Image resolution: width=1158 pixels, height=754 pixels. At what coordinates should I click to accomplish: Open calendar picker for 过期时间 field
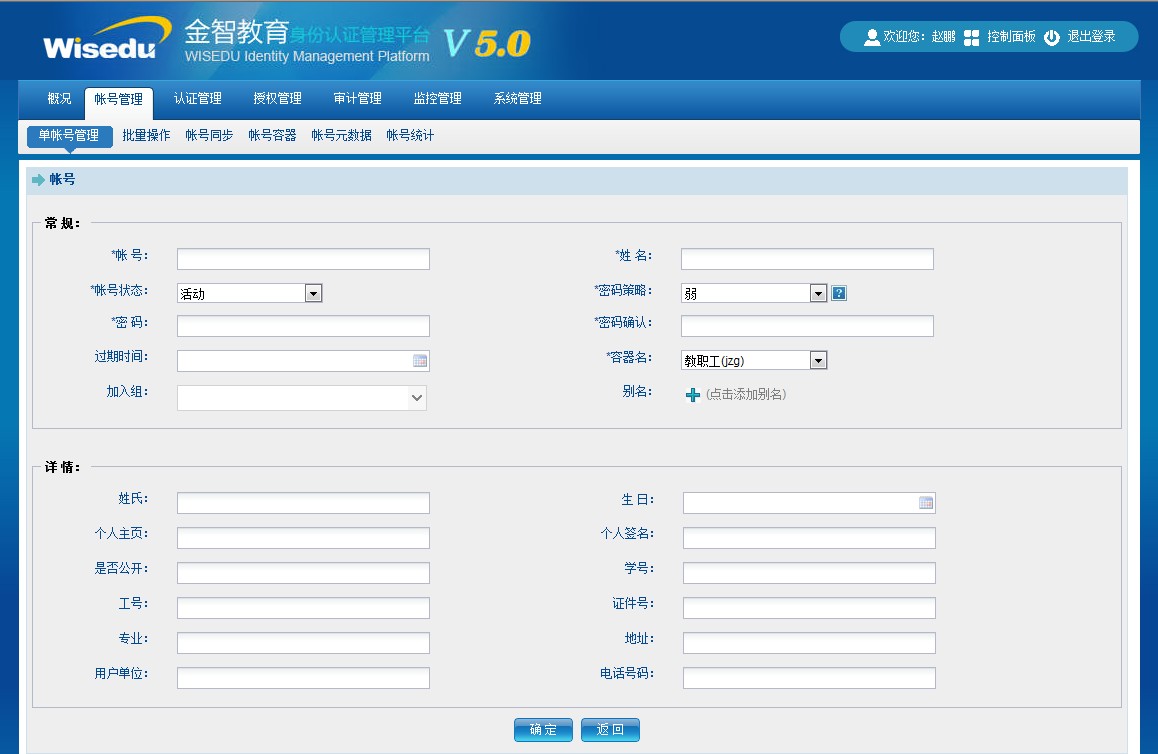tap(420, 361)
